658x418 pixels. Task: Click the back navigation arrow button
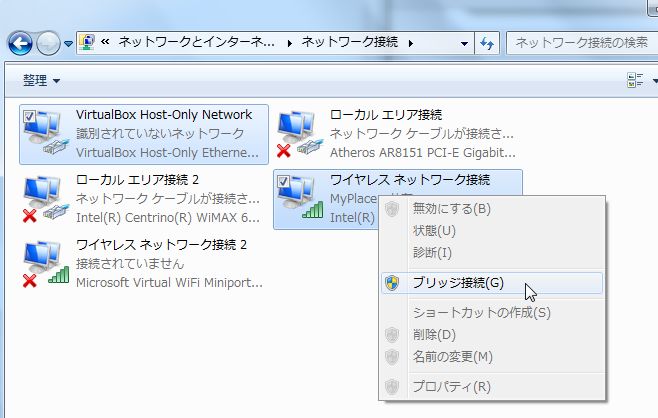[20, 43]
